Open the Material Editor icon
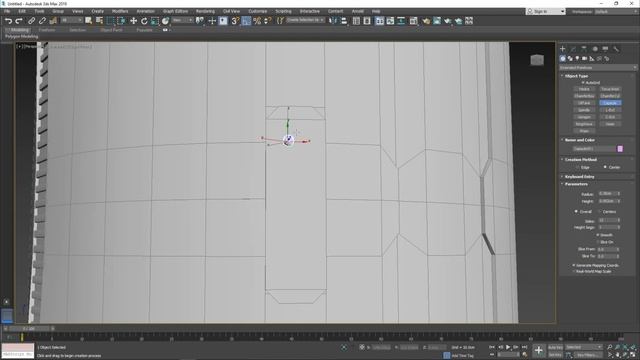The width and height of the screenshot is (640, 360). pyautogui.click(x=413, y=21)
